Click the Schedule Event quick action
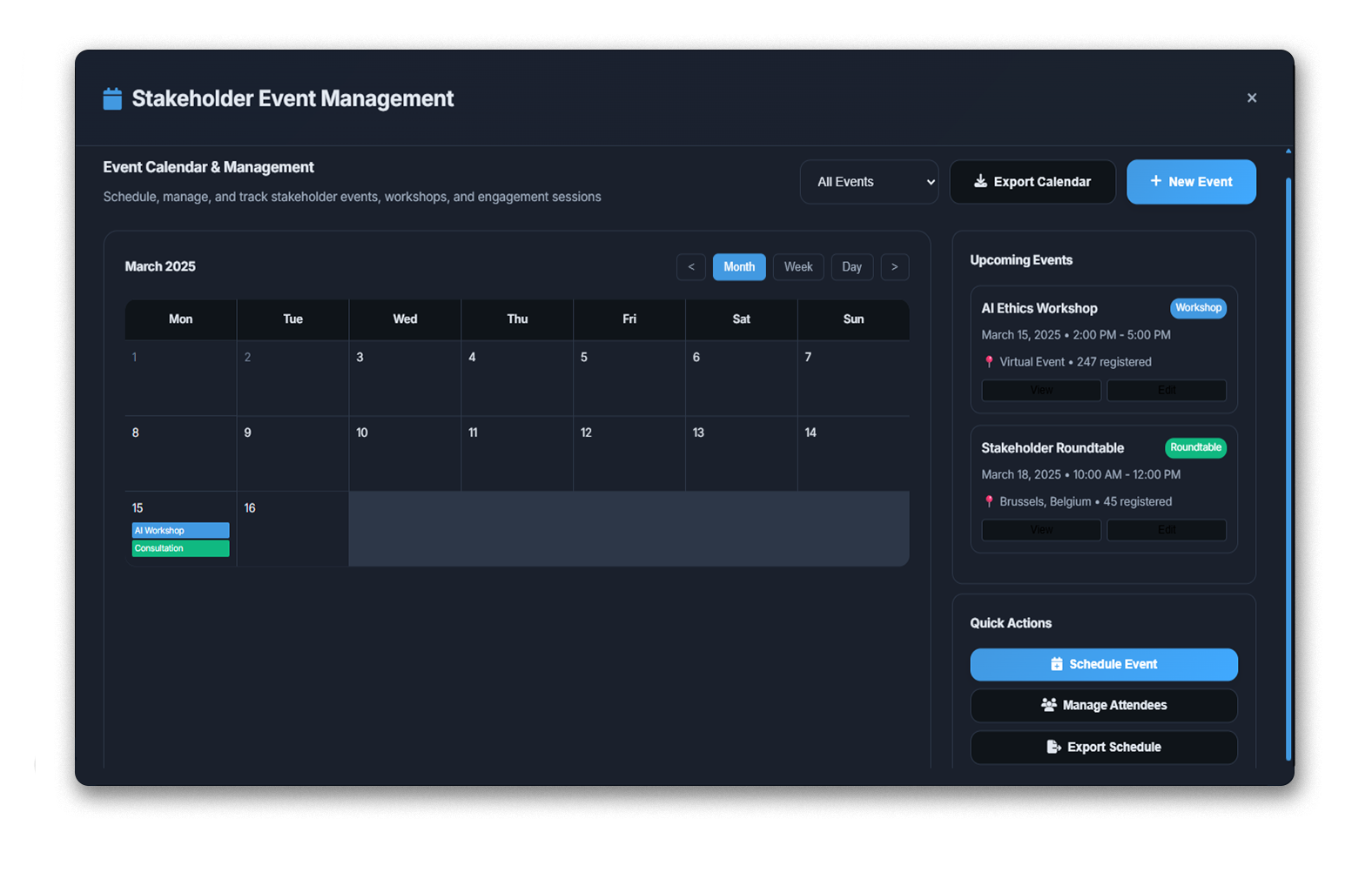This screenshot has width=1372, height=879. point(1104,664)
